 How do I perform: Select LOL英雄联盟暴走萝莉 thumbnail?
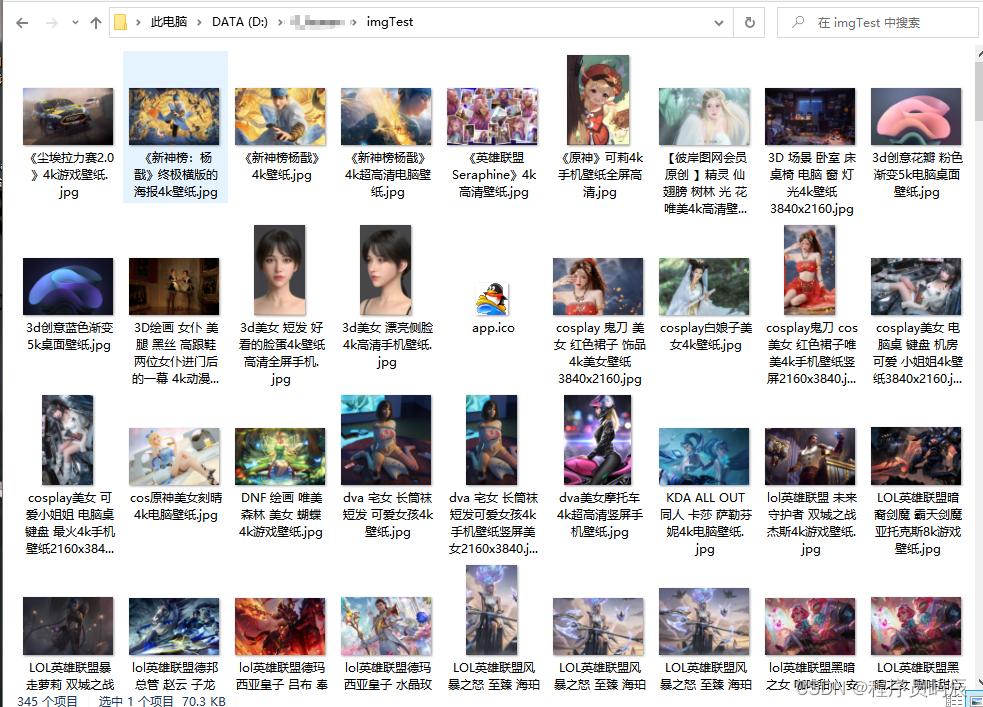tap(68, 626)
